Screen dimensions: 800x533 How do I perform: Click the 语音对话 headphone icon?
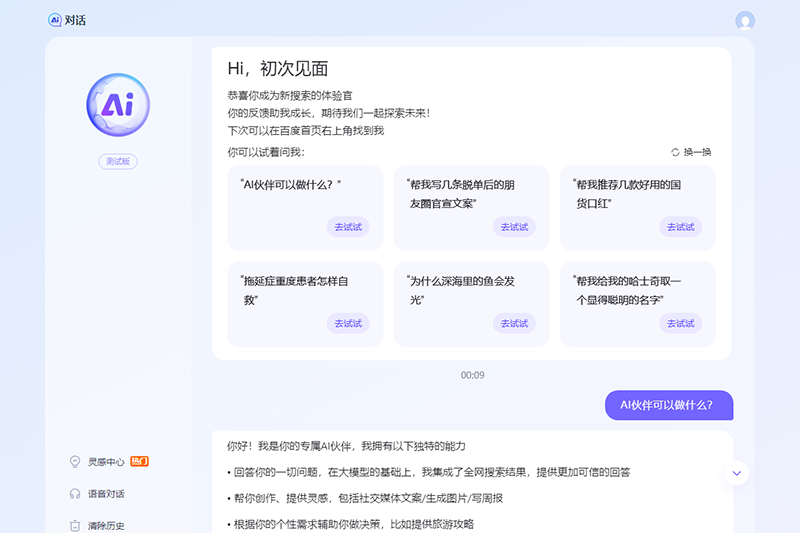[x=75, y=494]
